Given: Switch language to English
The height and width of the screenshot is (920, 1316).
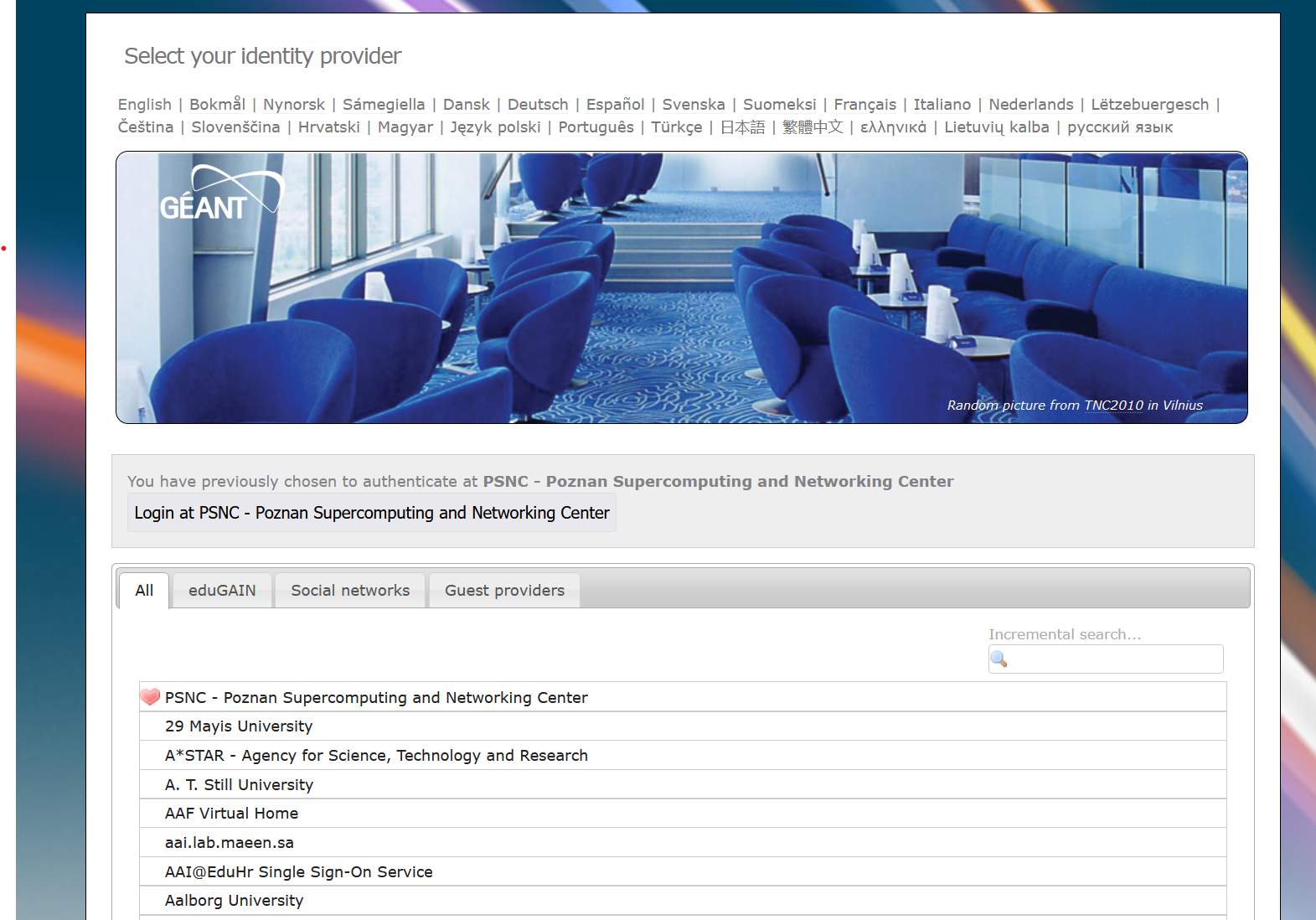Looking at the screenshot, I should coord(144,105).
